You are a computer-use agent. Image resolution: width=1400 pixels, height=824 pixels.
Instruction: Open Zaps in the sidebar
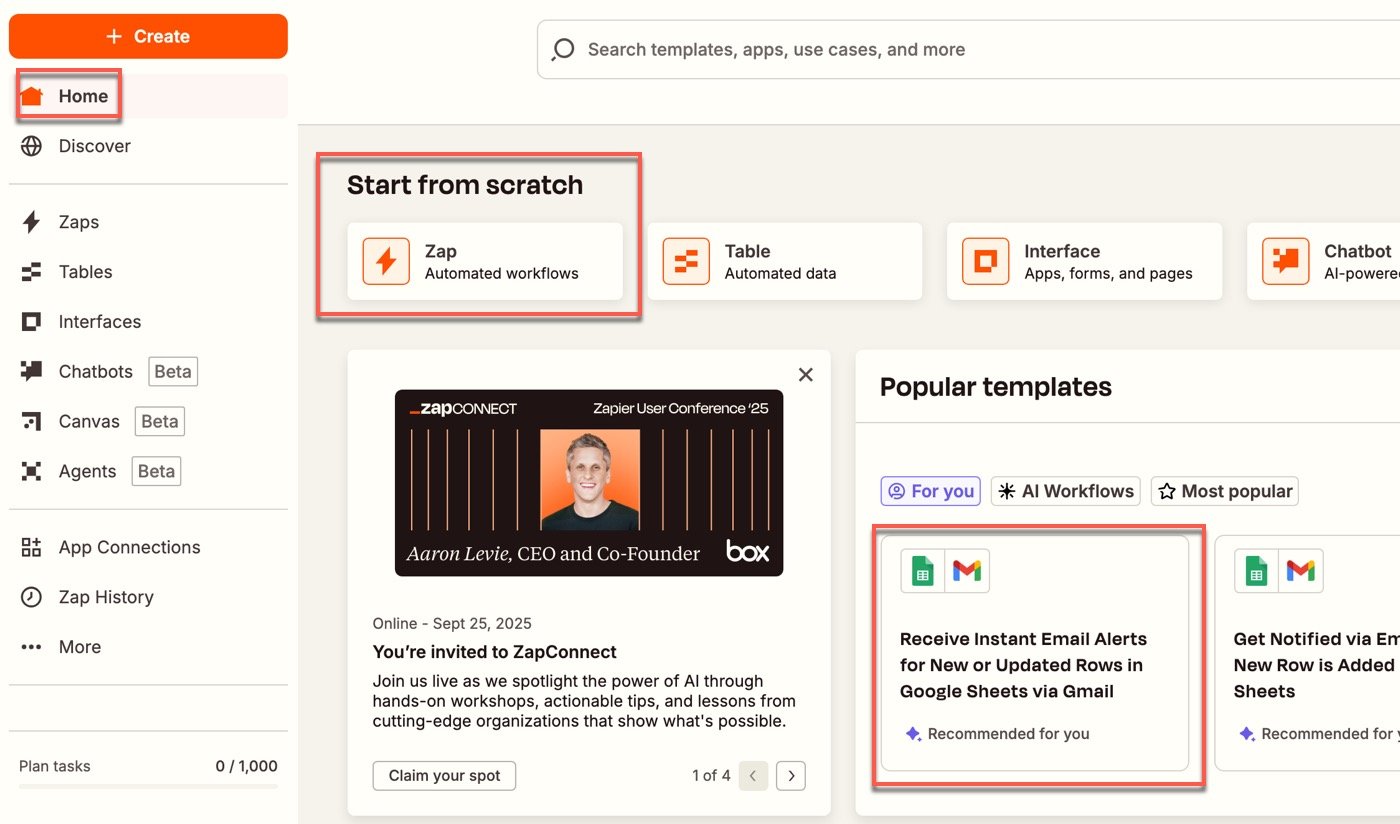(x=148, y=222)
